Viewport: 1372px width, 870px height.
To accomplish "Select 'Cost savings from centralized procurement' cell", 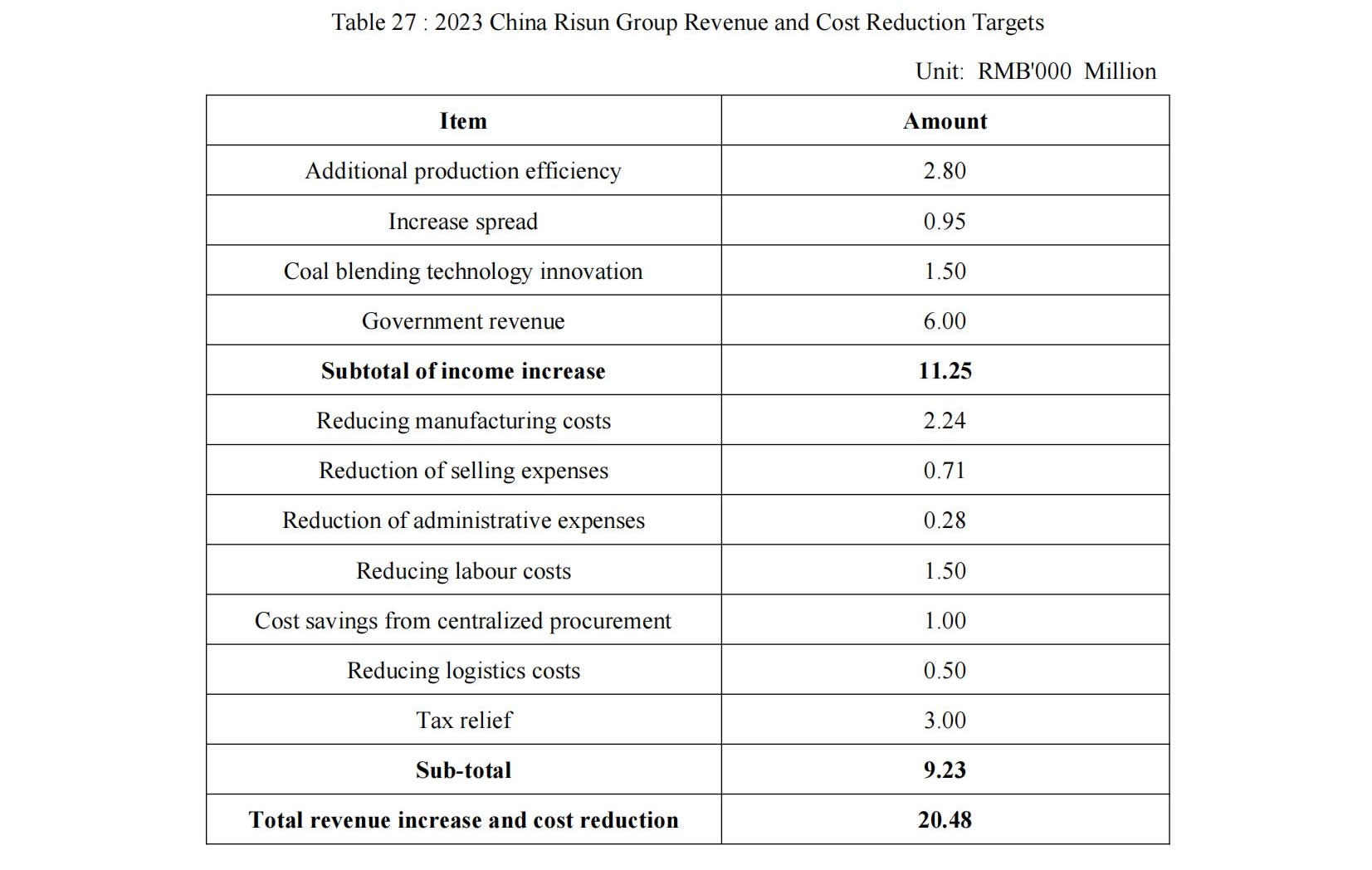I will (x=463, y=621).
